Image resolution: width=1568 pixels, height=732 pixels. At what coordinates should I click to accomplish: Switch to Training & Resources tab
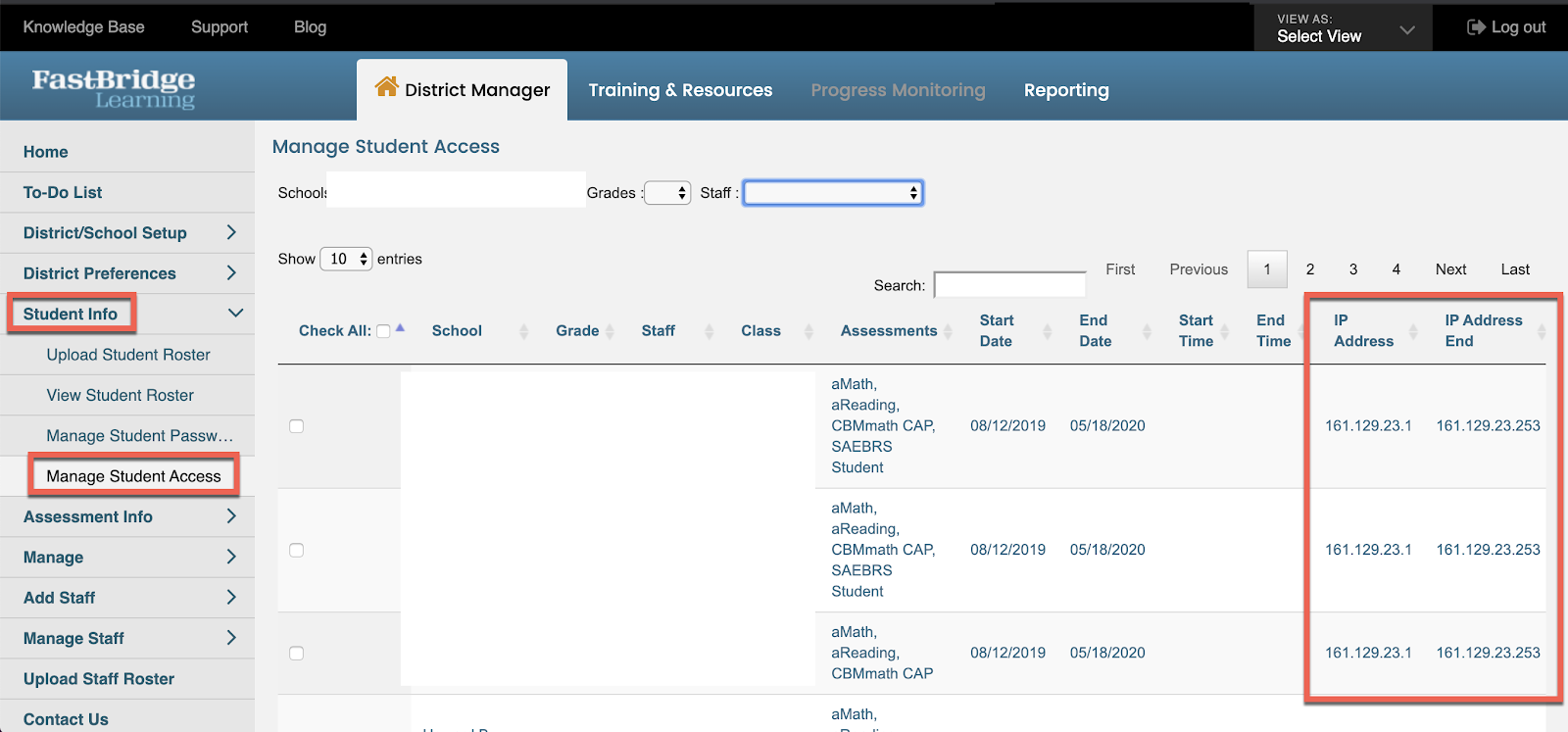[x=680, y=90]
